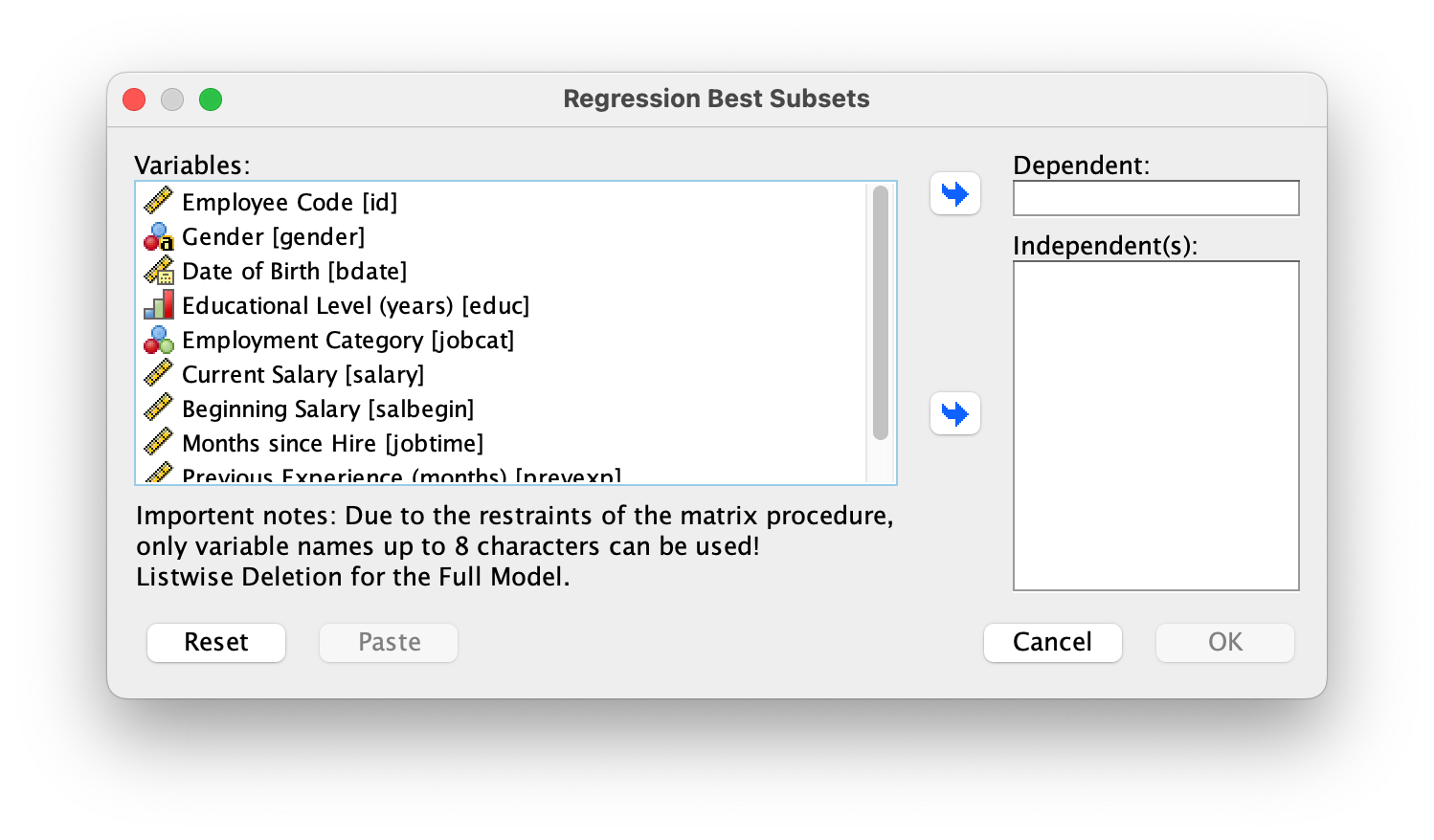
Task: Select the Gender variable in the list
Action: [273, 236]
